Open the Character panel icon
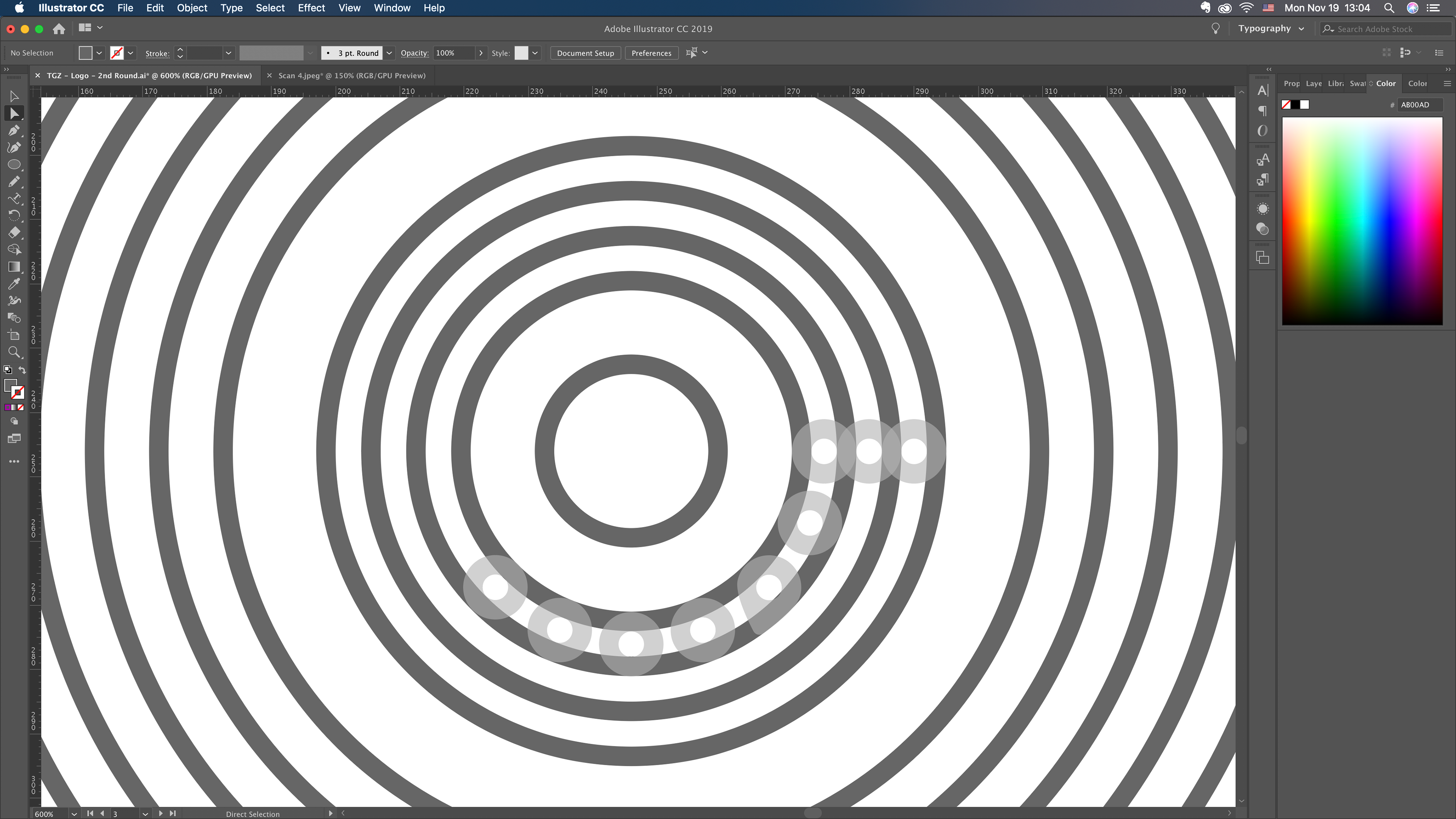1456x819 pixels. point(1262,91)
